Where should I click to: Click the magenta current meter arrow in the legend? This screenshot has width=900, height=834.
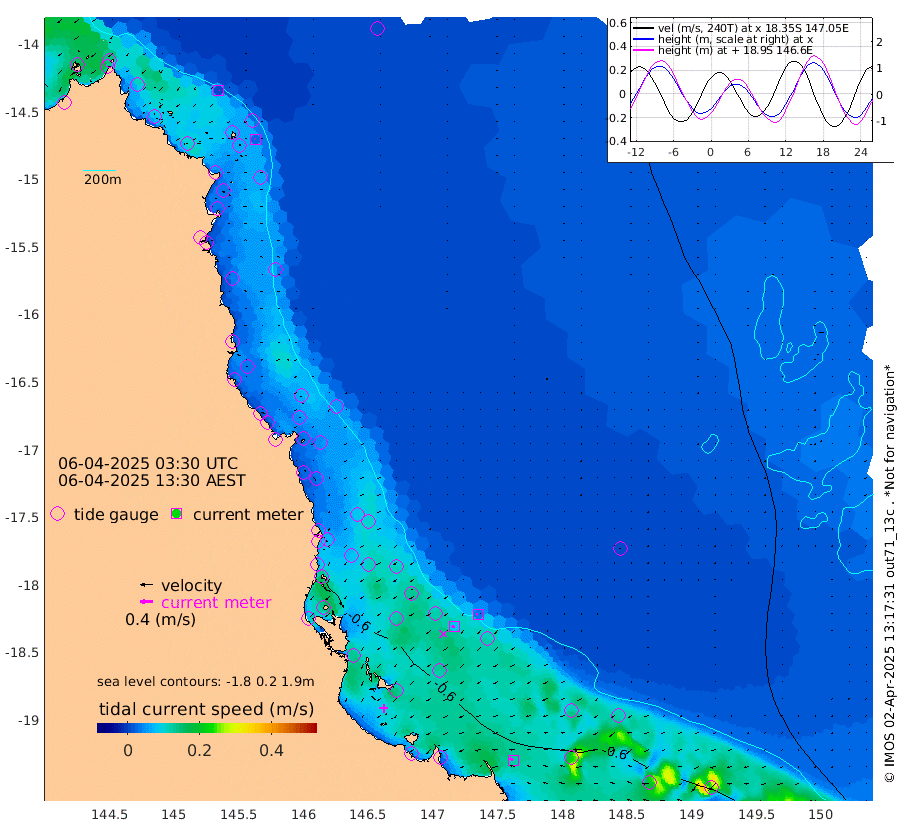(x=147, y=602)
